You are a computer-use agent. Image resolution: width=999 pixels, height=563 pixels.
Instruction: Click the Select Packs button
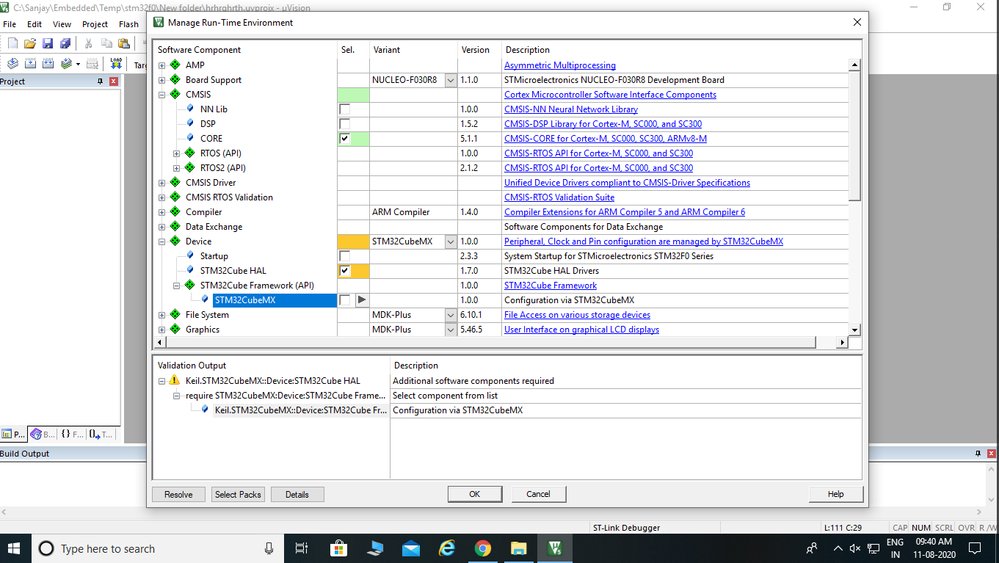coord(238,494)
